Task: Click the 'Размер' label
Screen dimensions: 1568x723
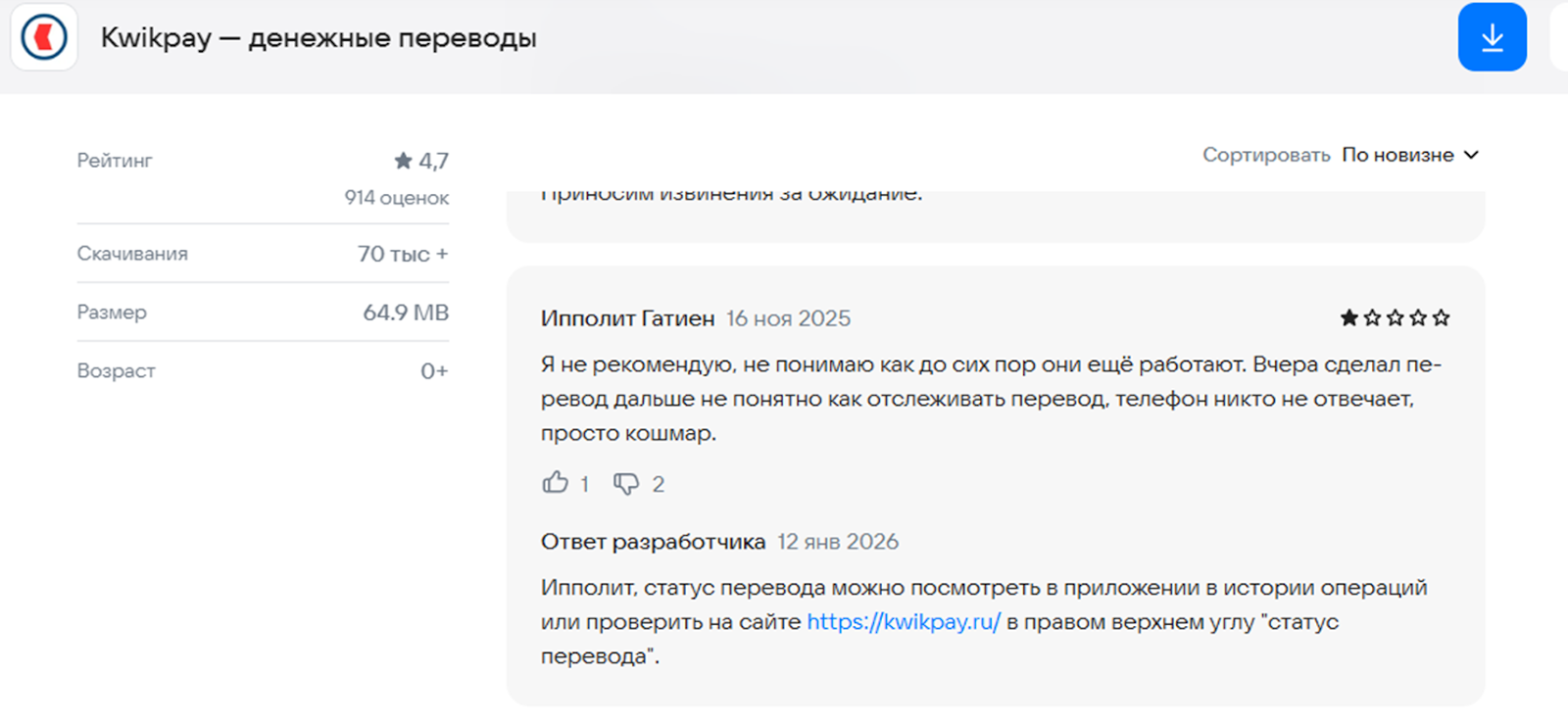Action: click(112, 313)
